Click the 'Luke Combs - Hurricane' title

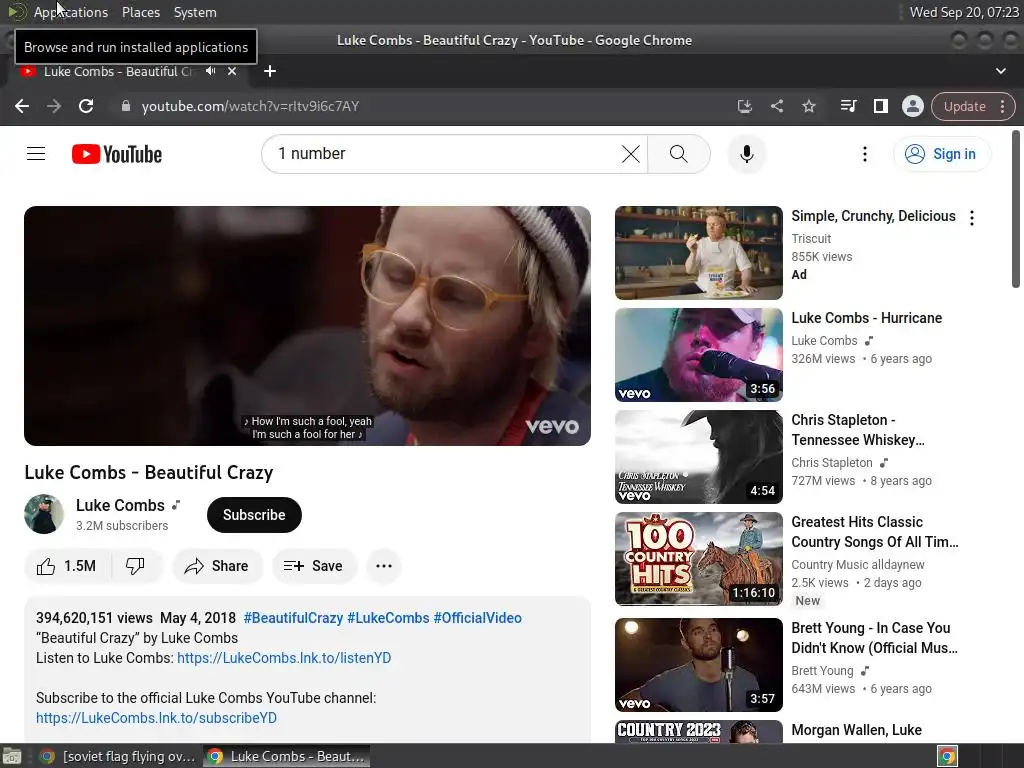(867, 318)
